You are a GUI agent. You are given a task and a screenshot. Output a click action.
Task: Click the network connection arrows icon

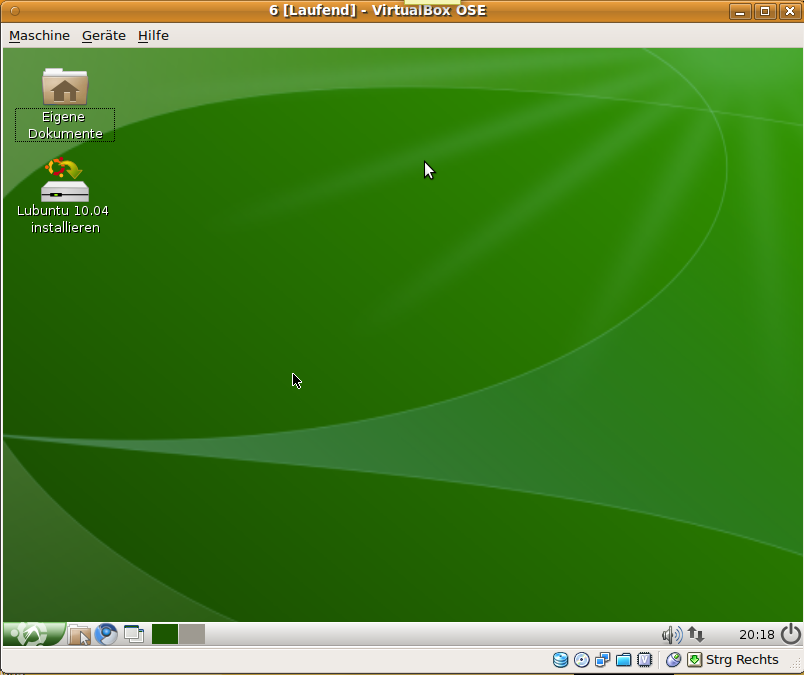point(696,634)
